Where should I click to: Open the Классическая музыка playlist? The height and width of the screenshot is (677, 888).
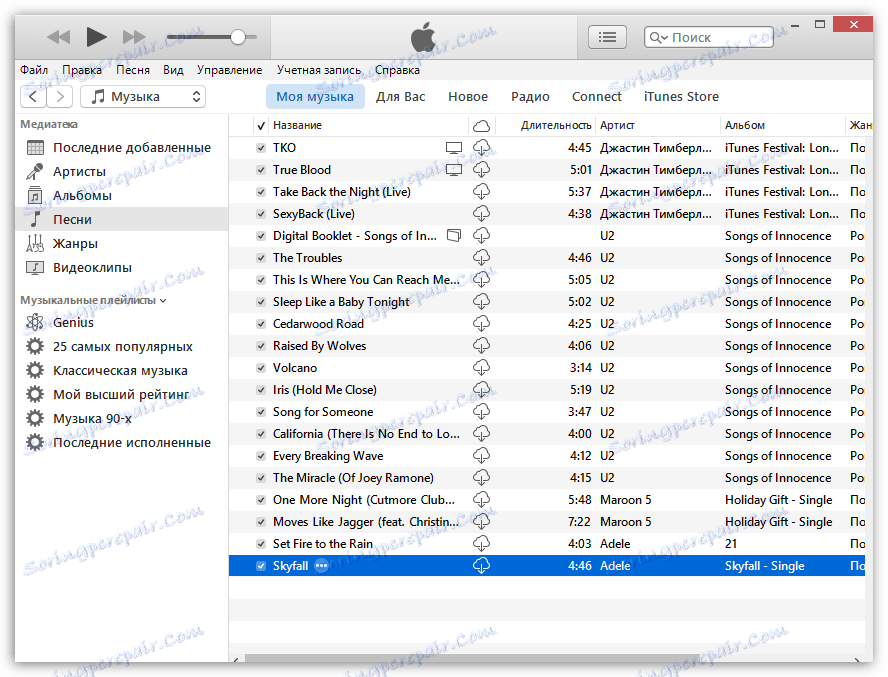point(121,371)
